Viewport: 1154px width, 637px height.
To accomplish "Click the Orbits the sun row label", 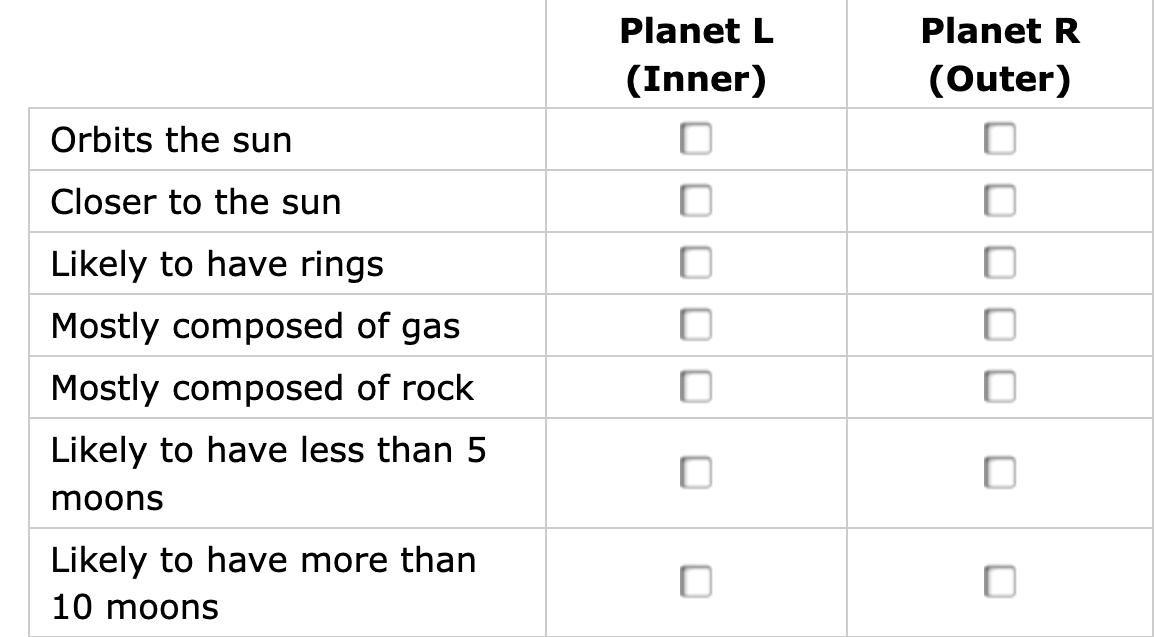I will 171,140.
